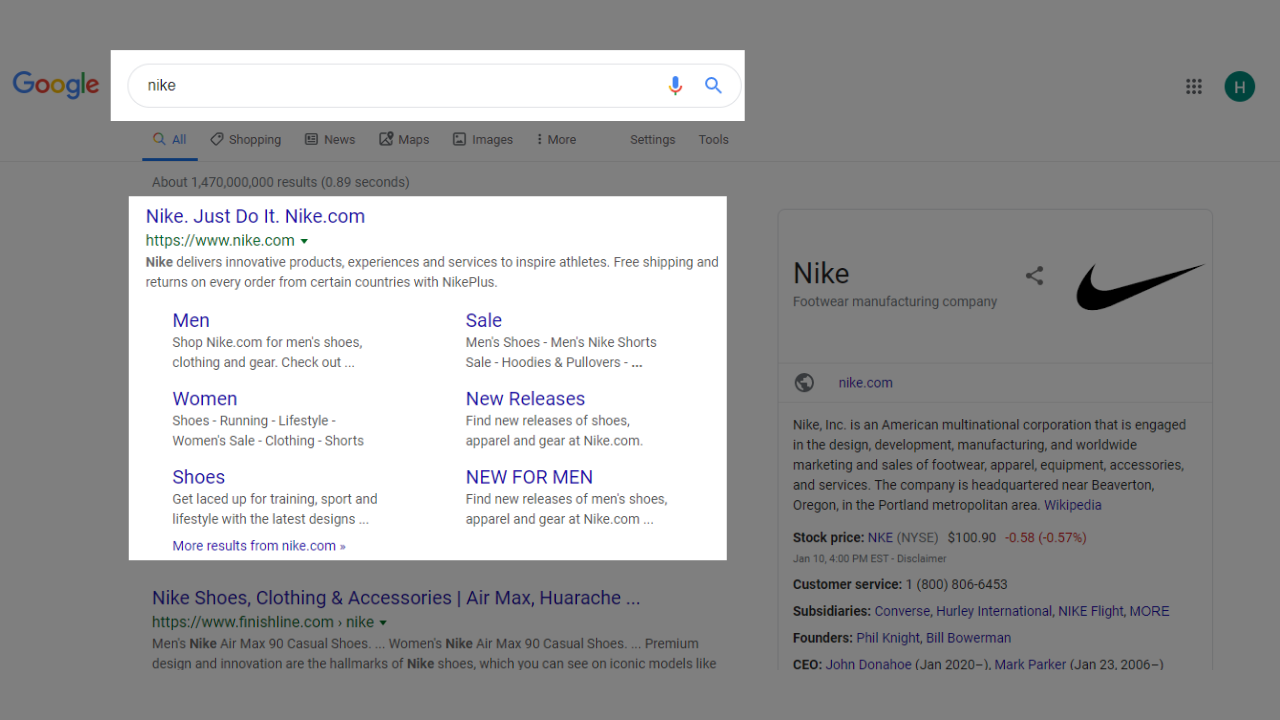Open the Google apps grid icon
This screenshot has height=720, width=1280.
1194,86
